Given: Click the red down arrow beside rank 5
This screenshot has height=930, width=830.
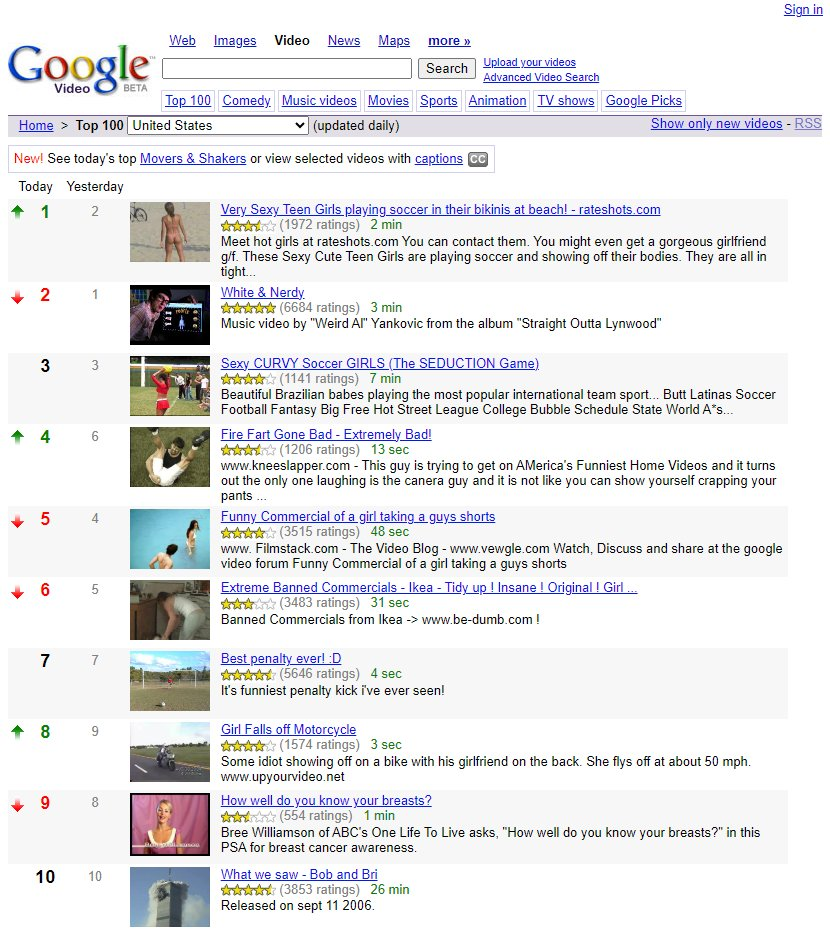Looking at the screenshot, I should (18, 521).
